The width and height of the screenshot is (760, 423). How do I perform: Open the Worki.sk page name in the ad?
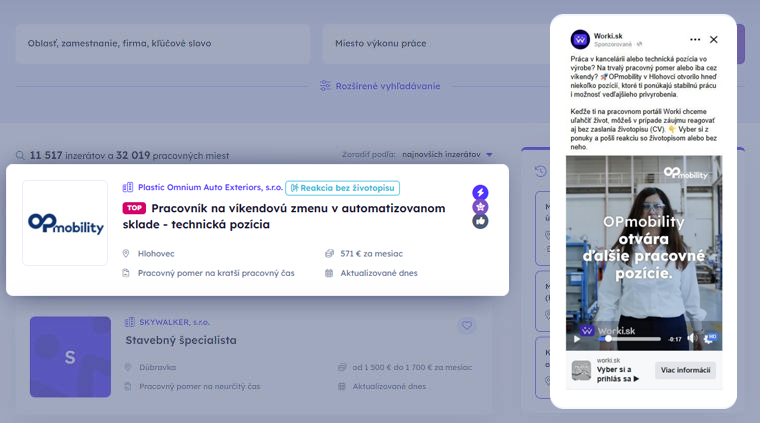click(608, 36)
